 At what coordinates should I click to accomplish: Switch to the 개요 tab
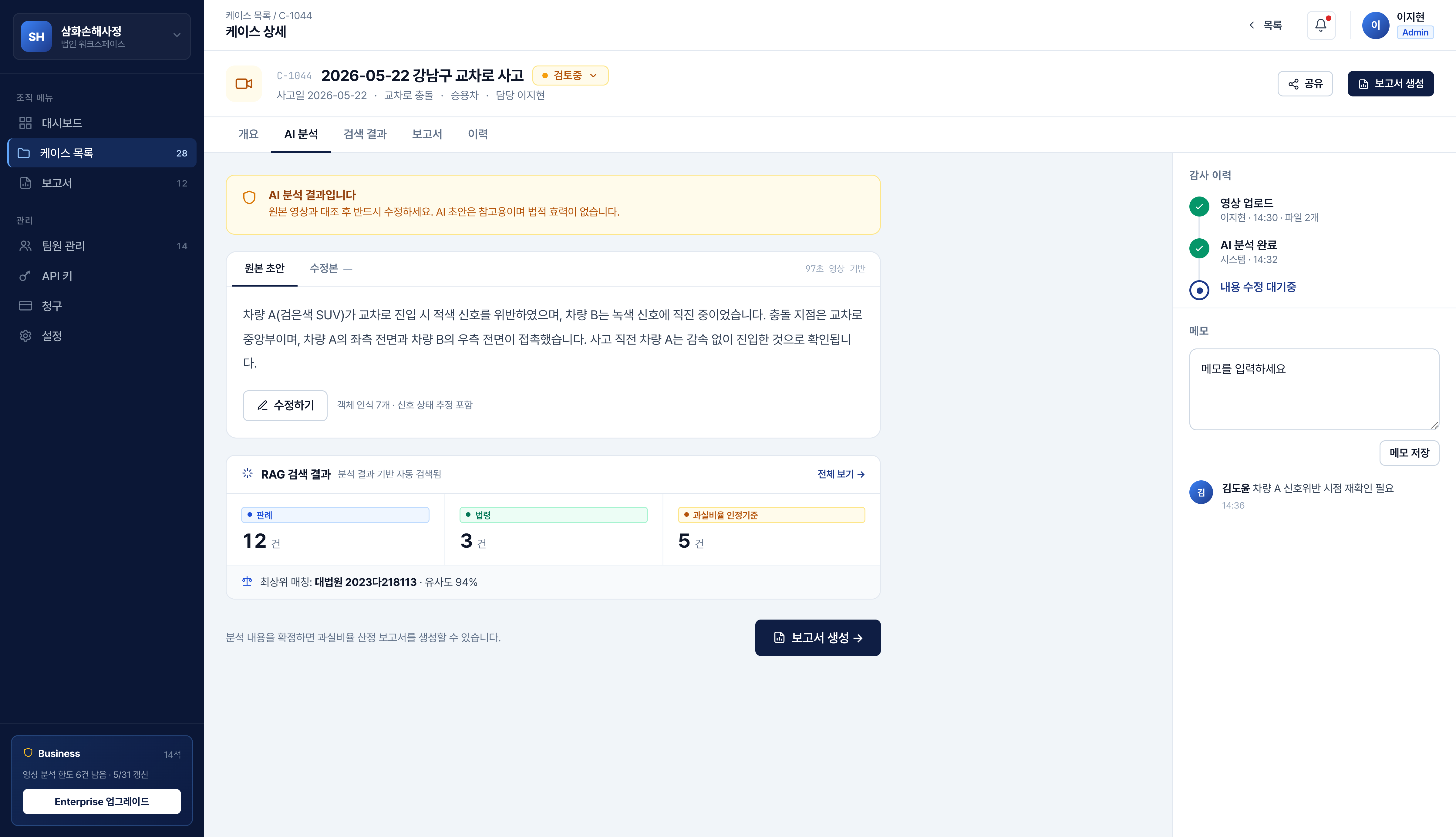tap(248, 134)
